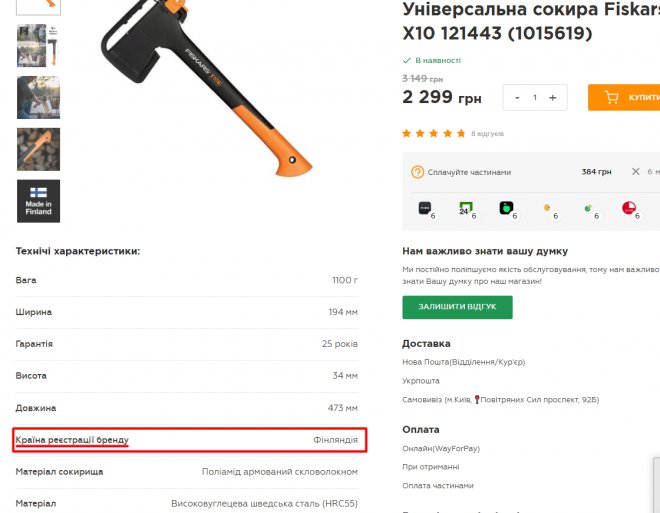Choose the black and green apple installment icon
Viewport: 660px width, 513px height.
click(x=506, y=209)
